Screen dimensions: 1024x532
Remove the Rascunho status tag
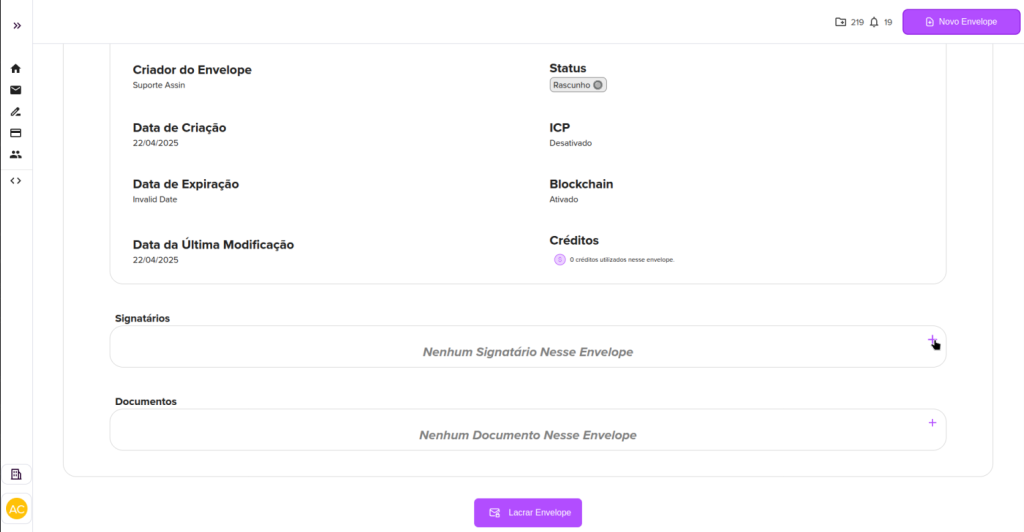pyautogui.click(x=598, y=85)
